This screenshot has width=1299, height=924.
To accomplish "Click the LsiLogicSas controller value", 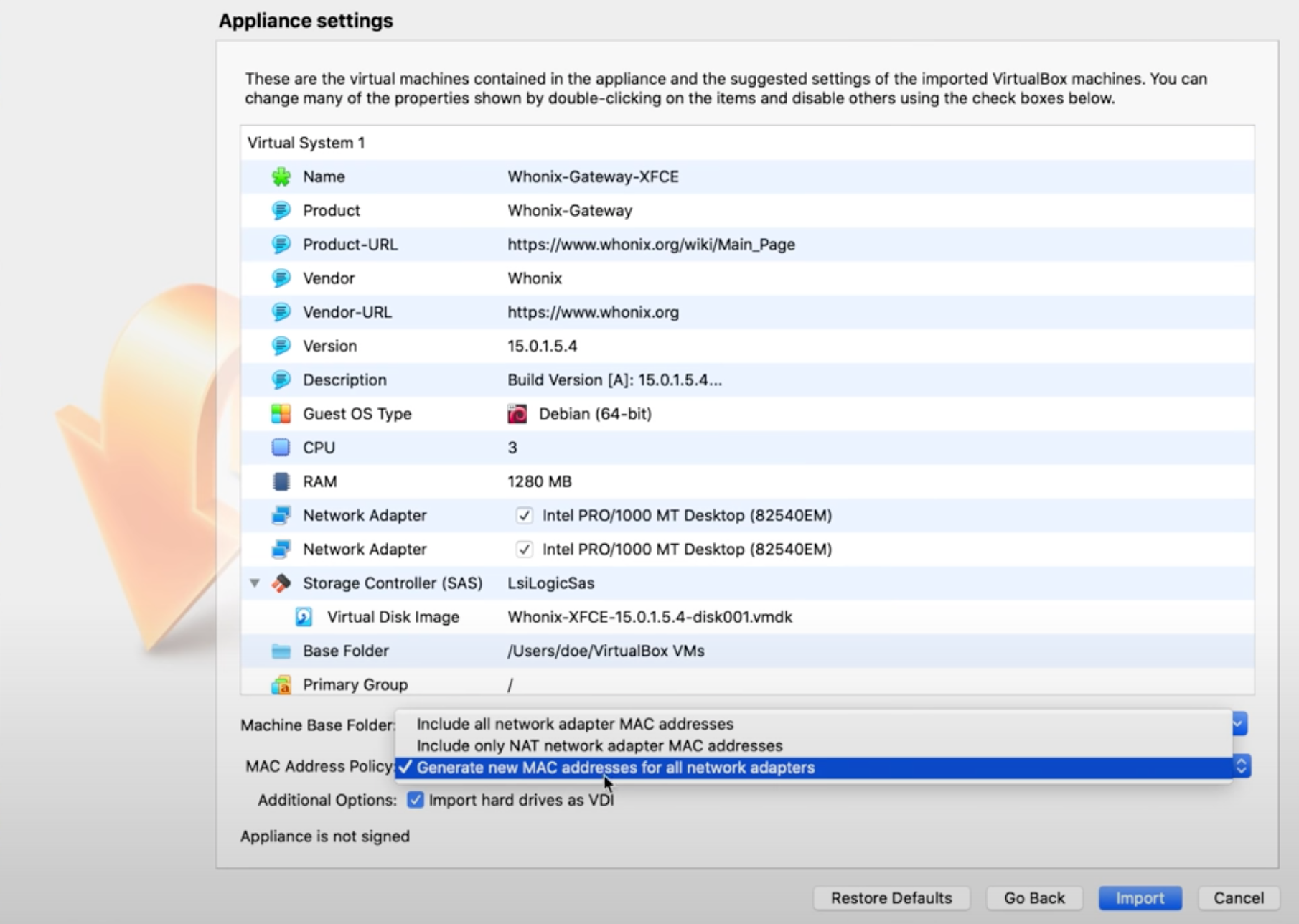I will coord(550,583).
